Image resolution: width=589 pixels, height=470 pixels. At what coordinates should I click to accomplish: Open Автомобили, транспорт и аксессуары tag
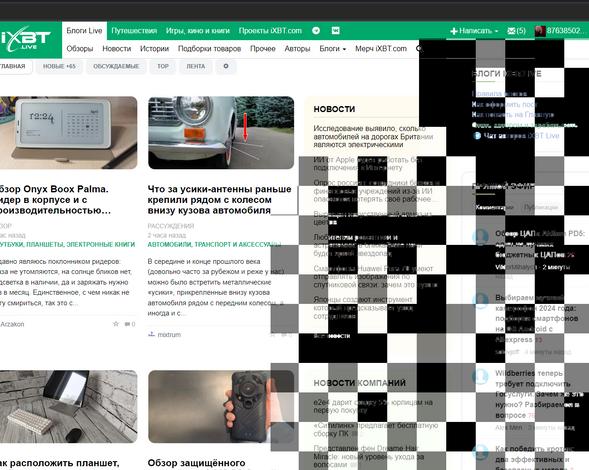(214, 244)
